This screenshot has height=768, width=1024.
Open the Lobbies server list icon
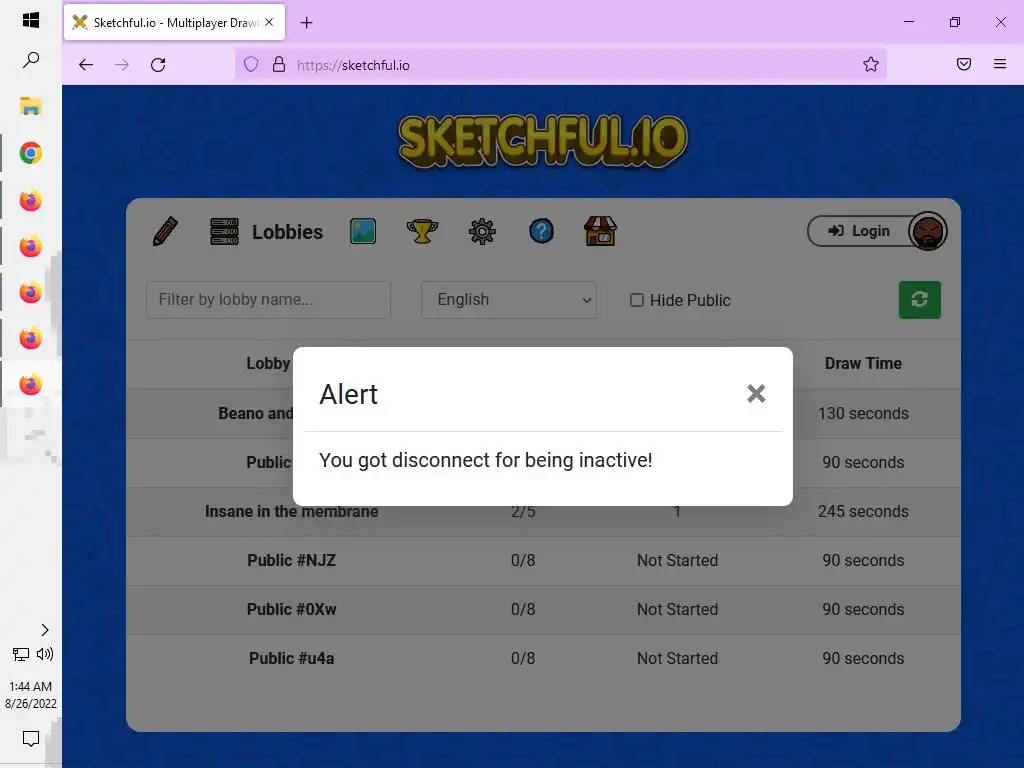tap(224, 231)
